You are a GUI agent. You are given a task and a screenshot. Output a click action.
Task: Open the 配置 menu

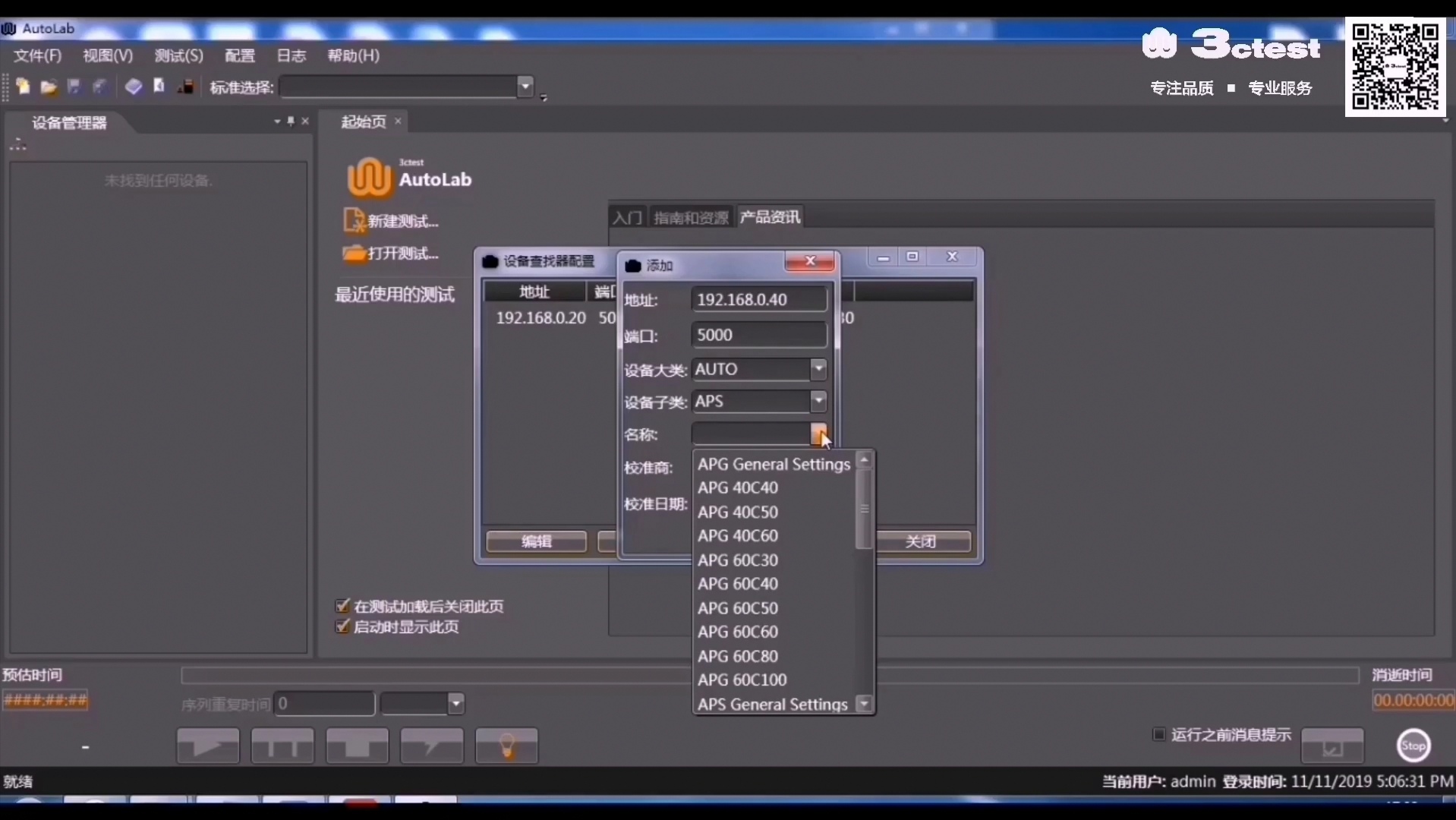(240, 55)
